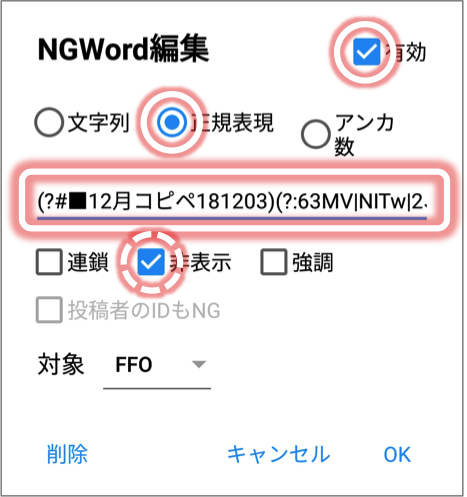
Task: Click the 正規表現 label text
Action: pyautogui.click(x=232, y=122)
